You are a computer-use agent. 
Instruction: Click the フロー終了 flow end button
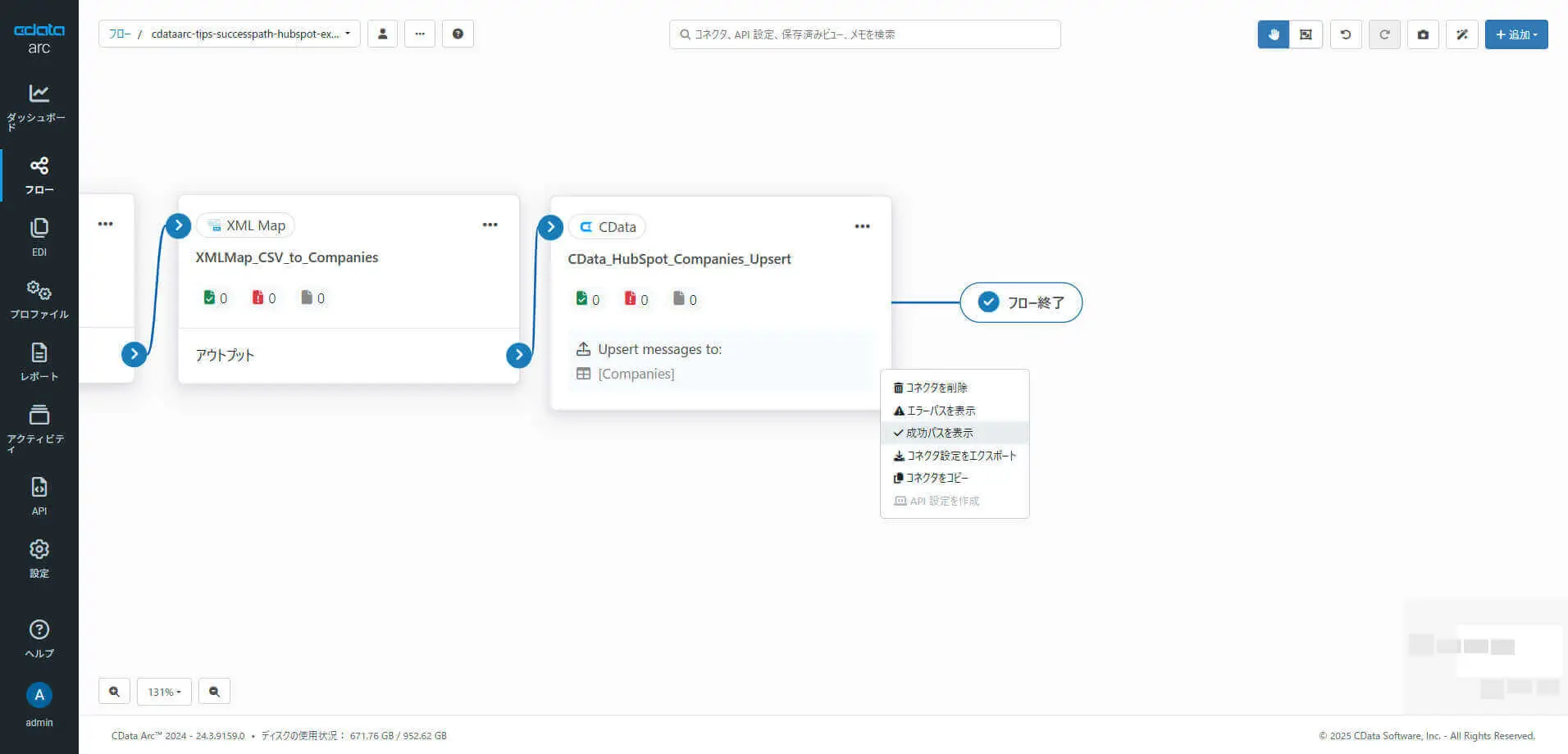(x=1021, y=302)
